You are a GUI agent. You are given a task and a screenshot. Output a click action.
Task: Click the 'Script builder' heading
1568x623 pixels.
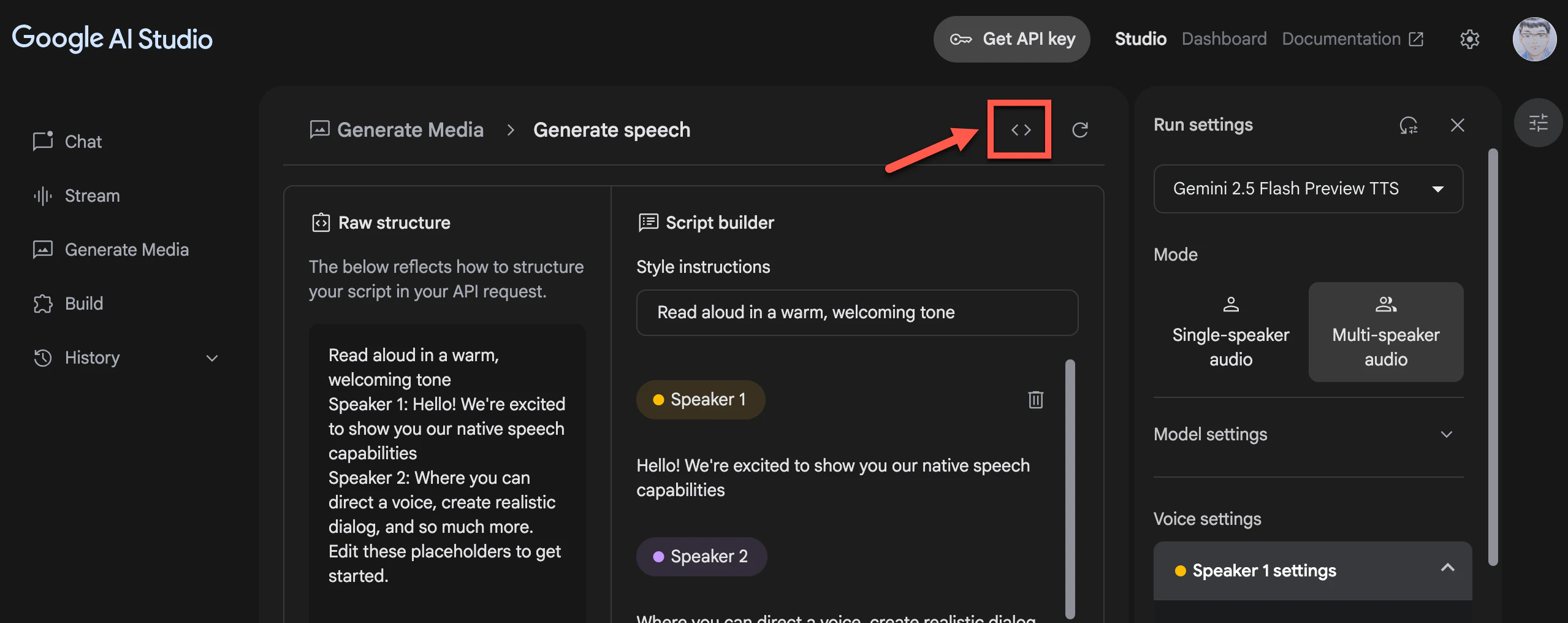(x=720, y=223)
